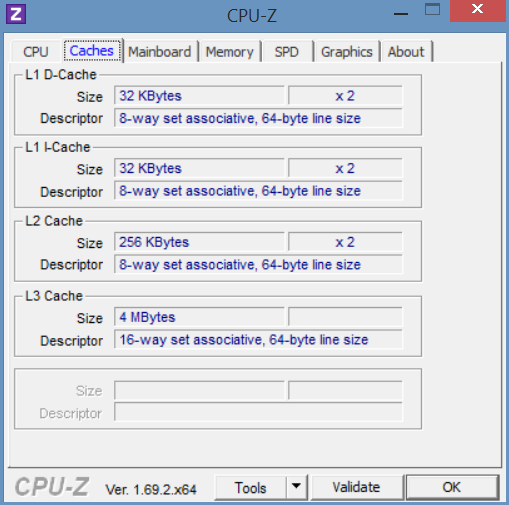Switch to the CPU tab
Image resolution: width=509 pixels, height=505 pixels.
tap(36, 52)
